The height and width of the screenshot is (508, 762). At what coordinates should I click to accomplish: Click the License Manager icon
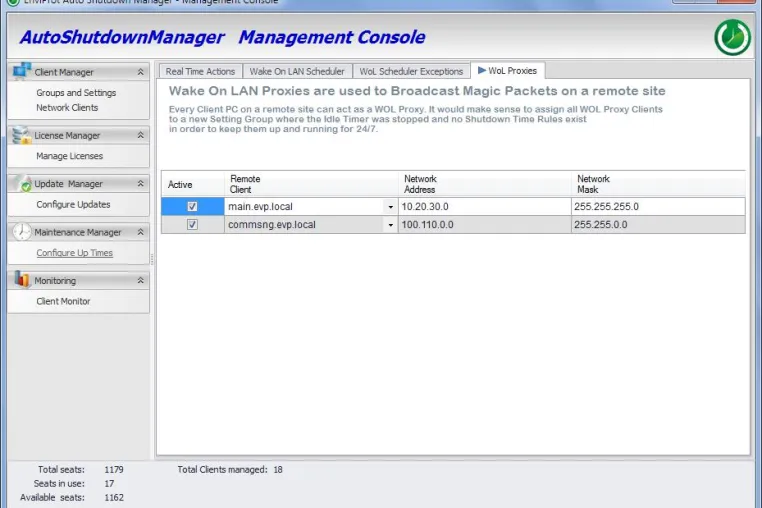[21, 135]
